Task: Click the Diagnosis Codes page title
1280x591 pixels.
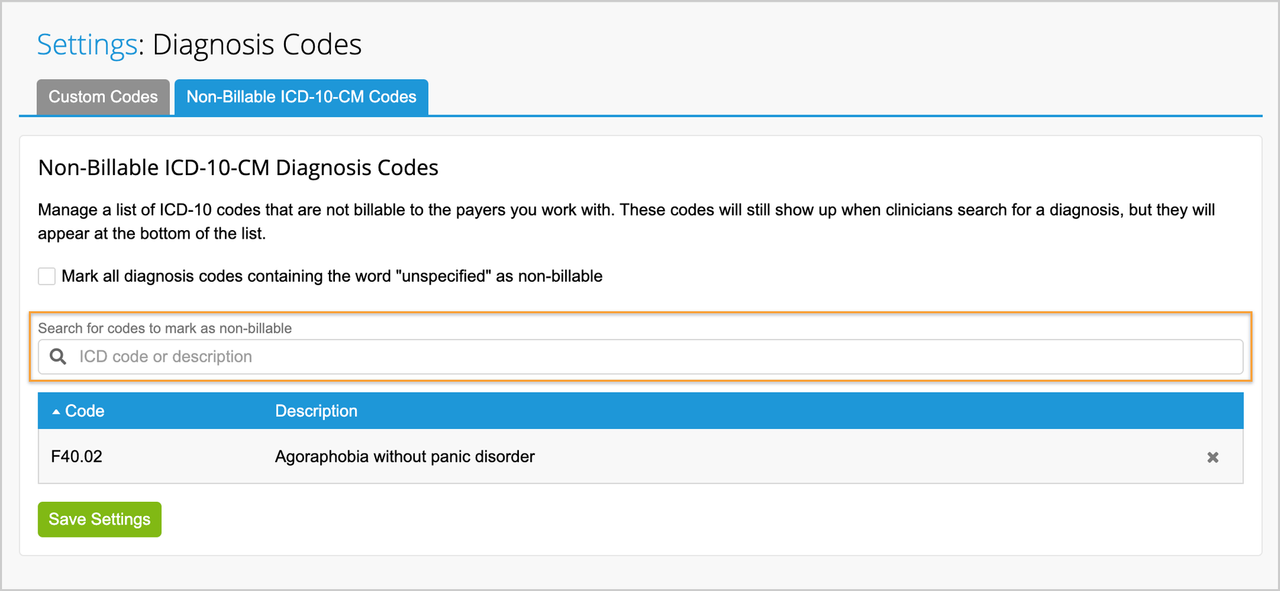Action: point(257,45)
